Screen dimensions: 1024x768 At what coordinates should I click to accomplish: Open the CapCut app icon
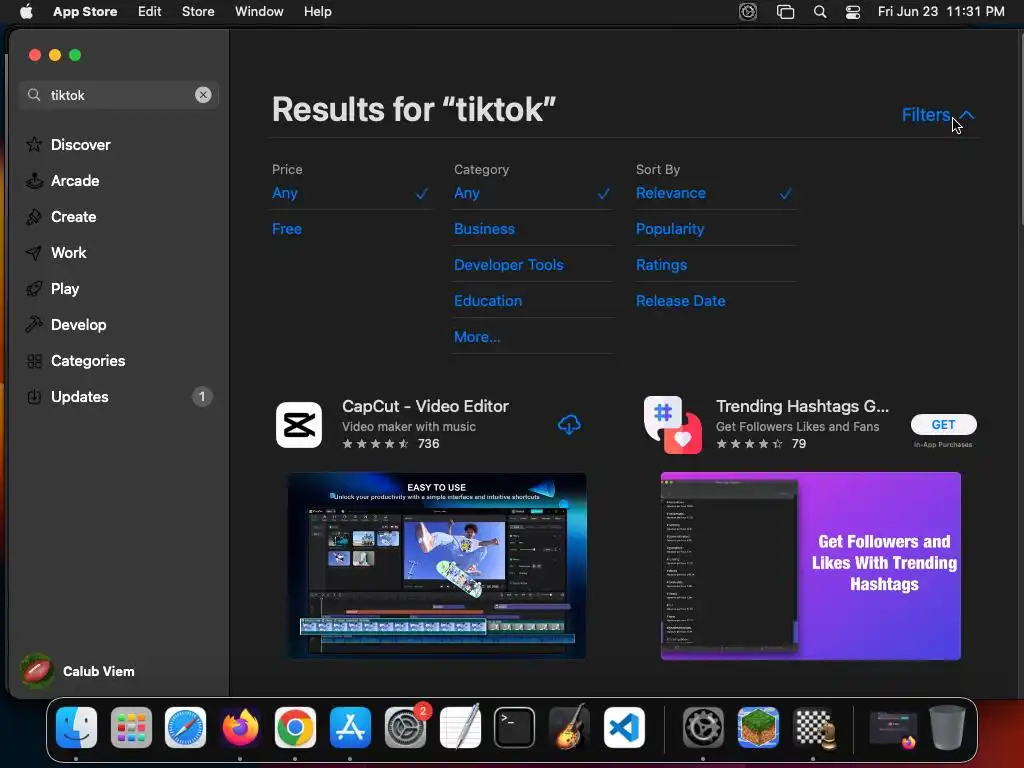pos(298,424)
